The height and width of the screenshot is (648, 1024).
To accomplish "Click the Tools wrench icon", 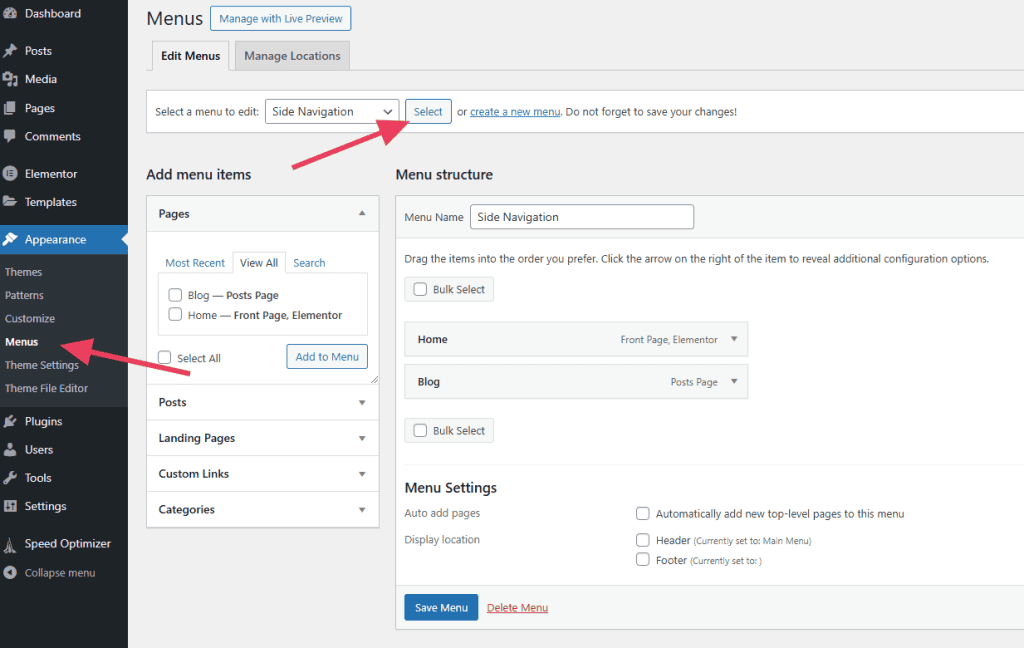I will 10,478.
